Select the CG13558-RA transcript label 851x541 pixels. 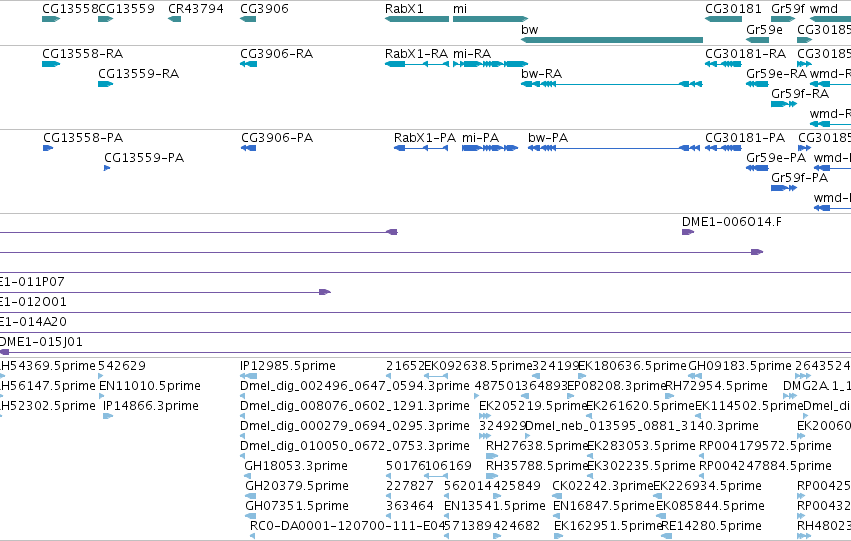[82, 54]
